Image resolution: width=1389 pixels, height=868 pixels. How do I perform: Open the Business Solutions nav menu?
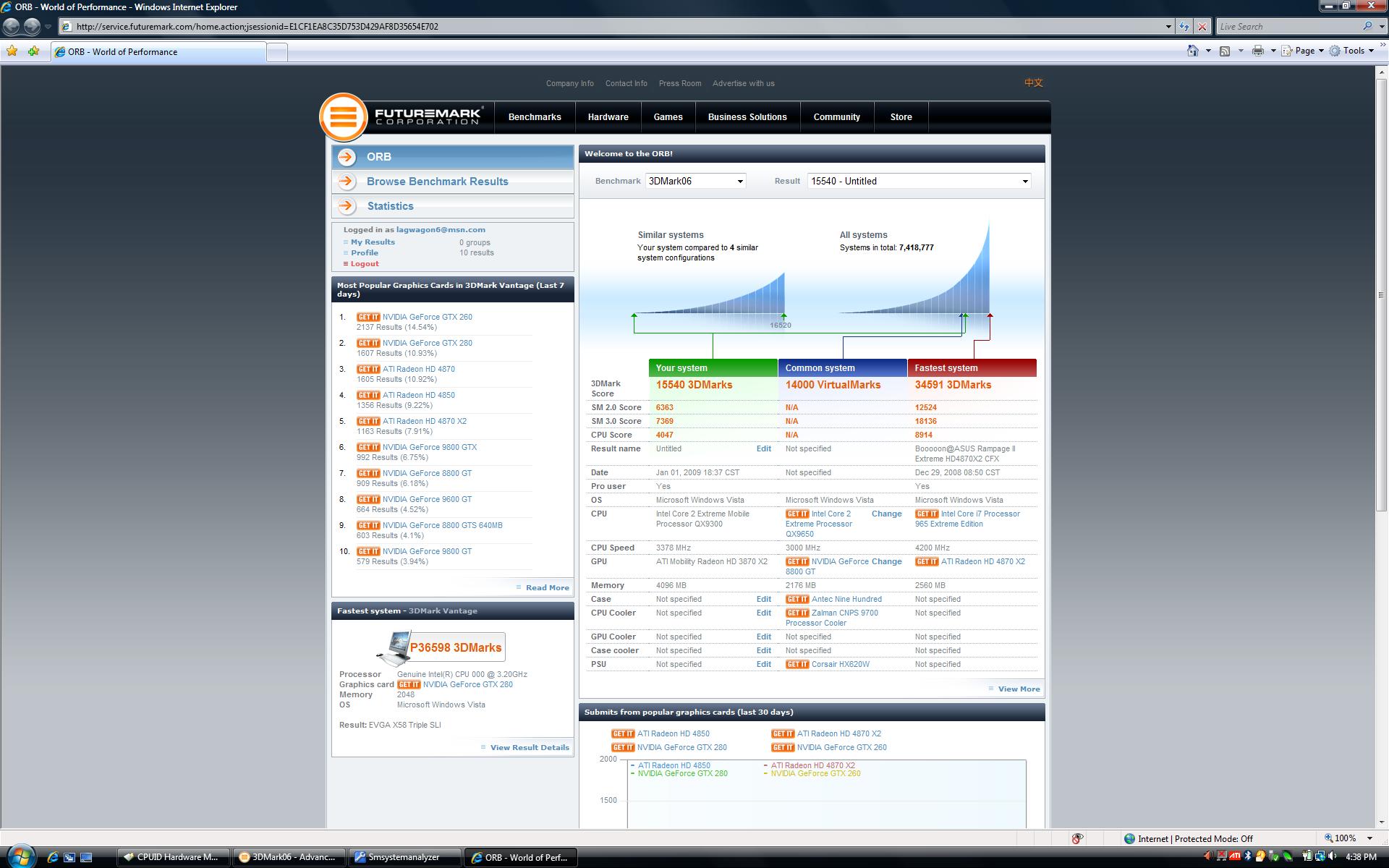point(747,117)
